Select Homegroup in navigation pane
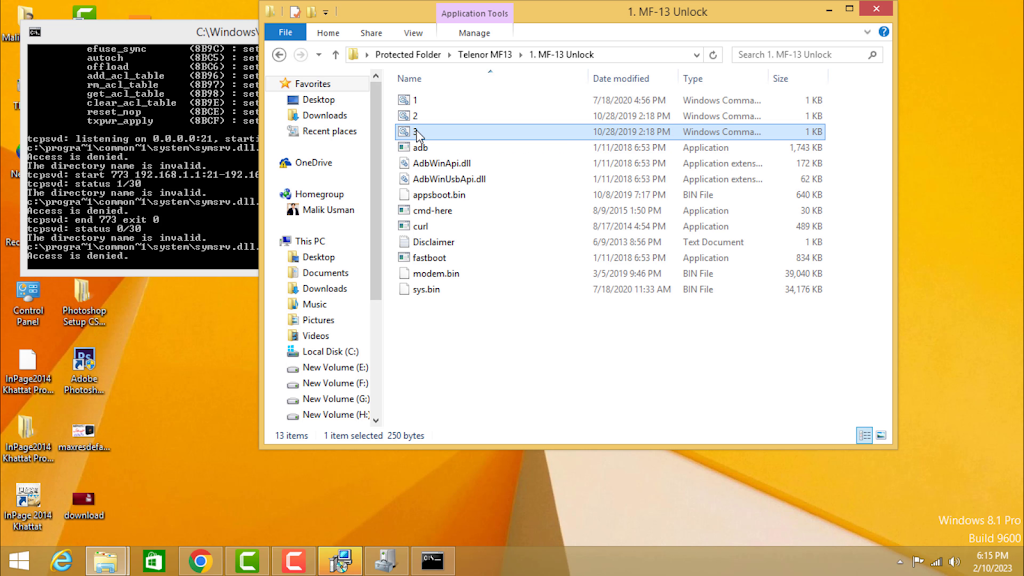This screenshot has width=1024, height=576. pos(319,194)
